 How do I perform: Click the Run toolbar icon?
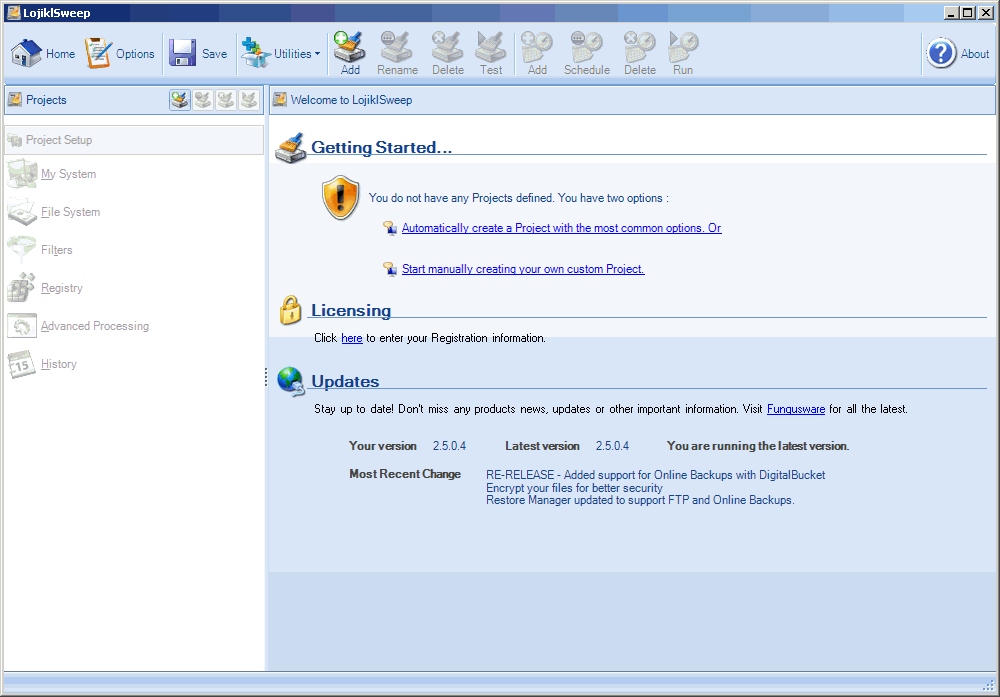683,53
